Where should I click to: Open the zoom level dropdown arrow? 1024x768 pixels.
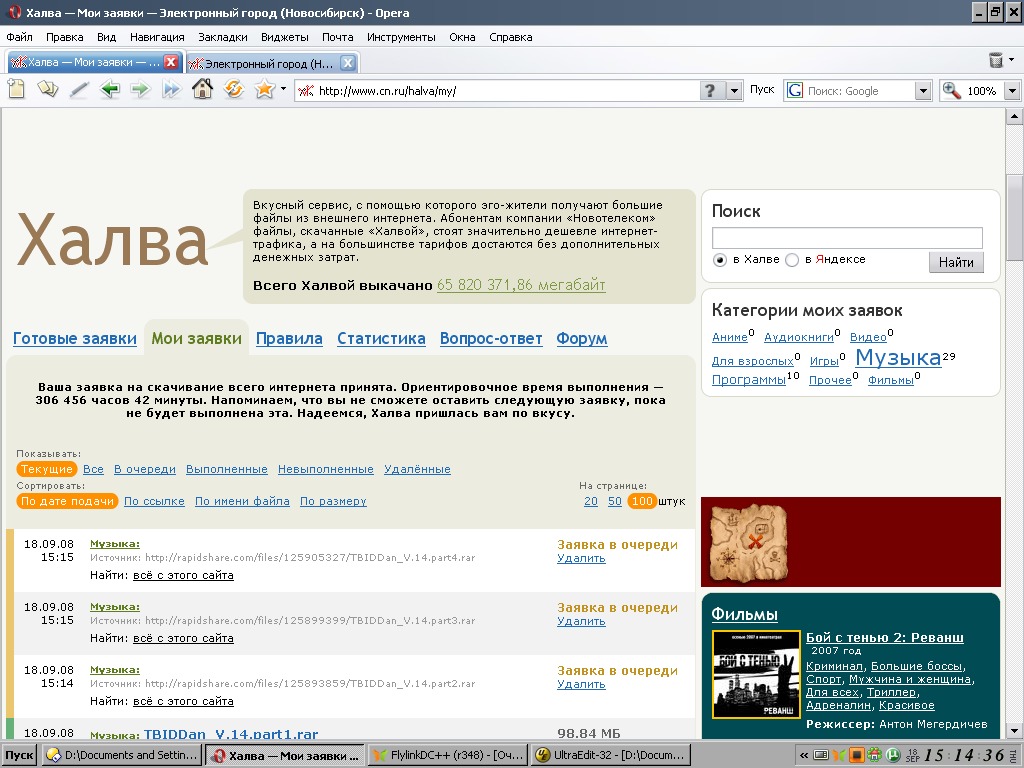pos(1012,90)
